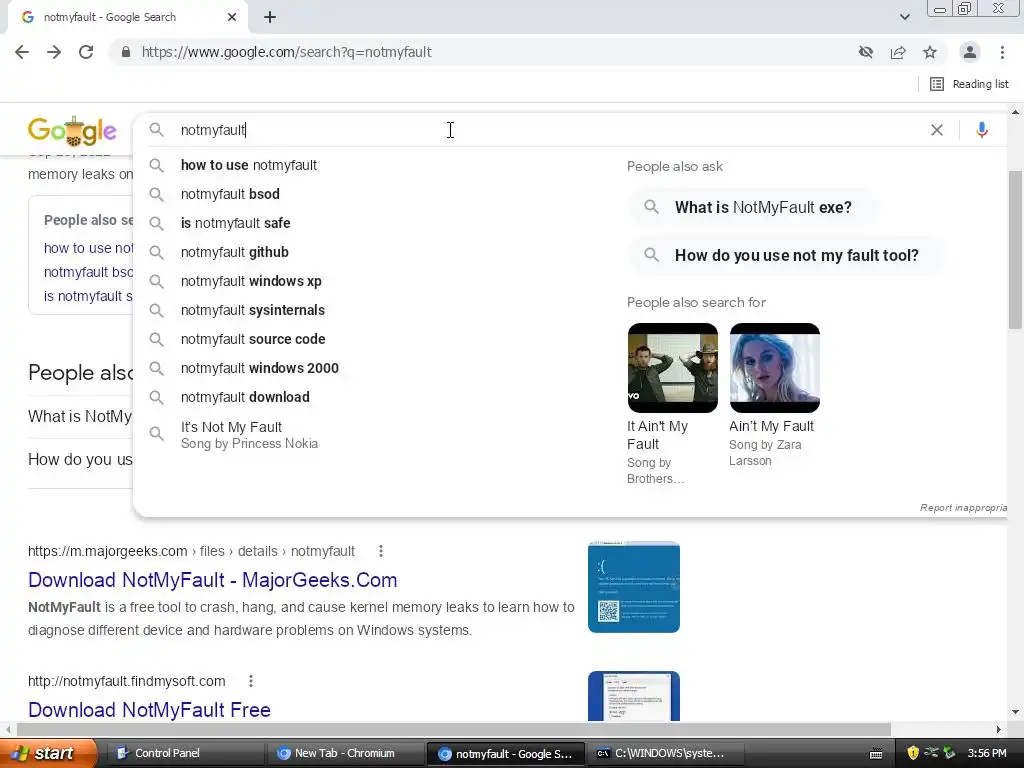Click the blue screen MajorGeeks thumbnail
The image size is (1024, 768).
point(633,587)
